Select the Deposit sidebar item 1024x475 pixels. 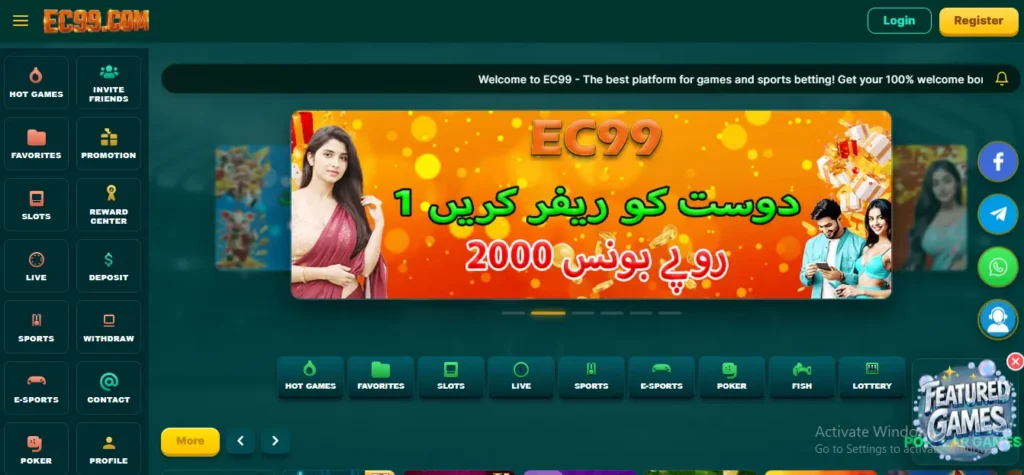(x=108, y=266)
